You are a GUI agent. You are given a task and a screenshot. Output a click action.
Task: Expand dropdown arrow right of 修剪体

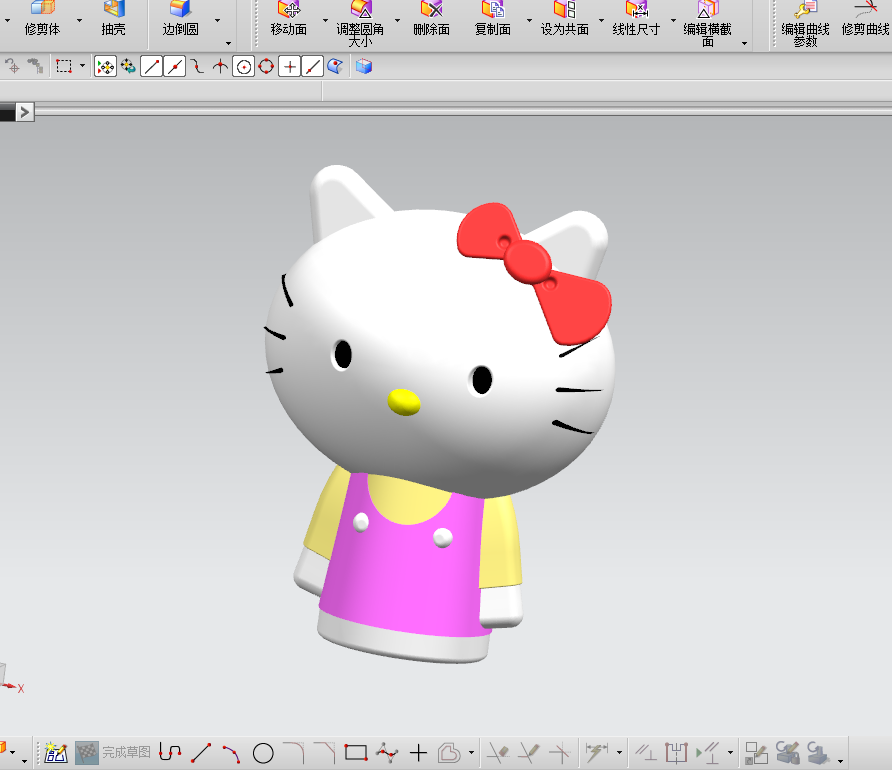[x=79, y=20]
